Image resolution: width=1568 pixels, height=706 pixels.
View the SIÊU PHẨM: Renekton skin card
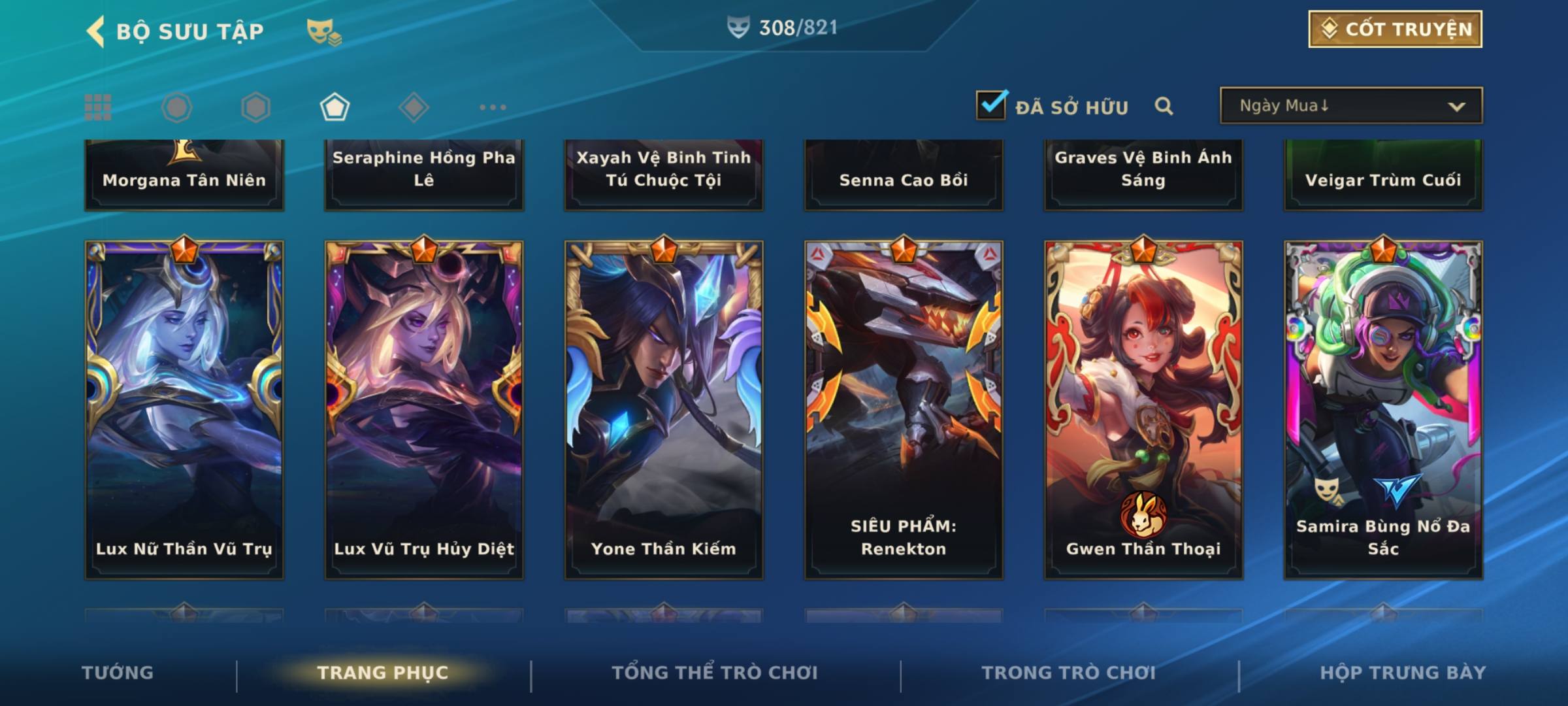(x=904, y=410)
